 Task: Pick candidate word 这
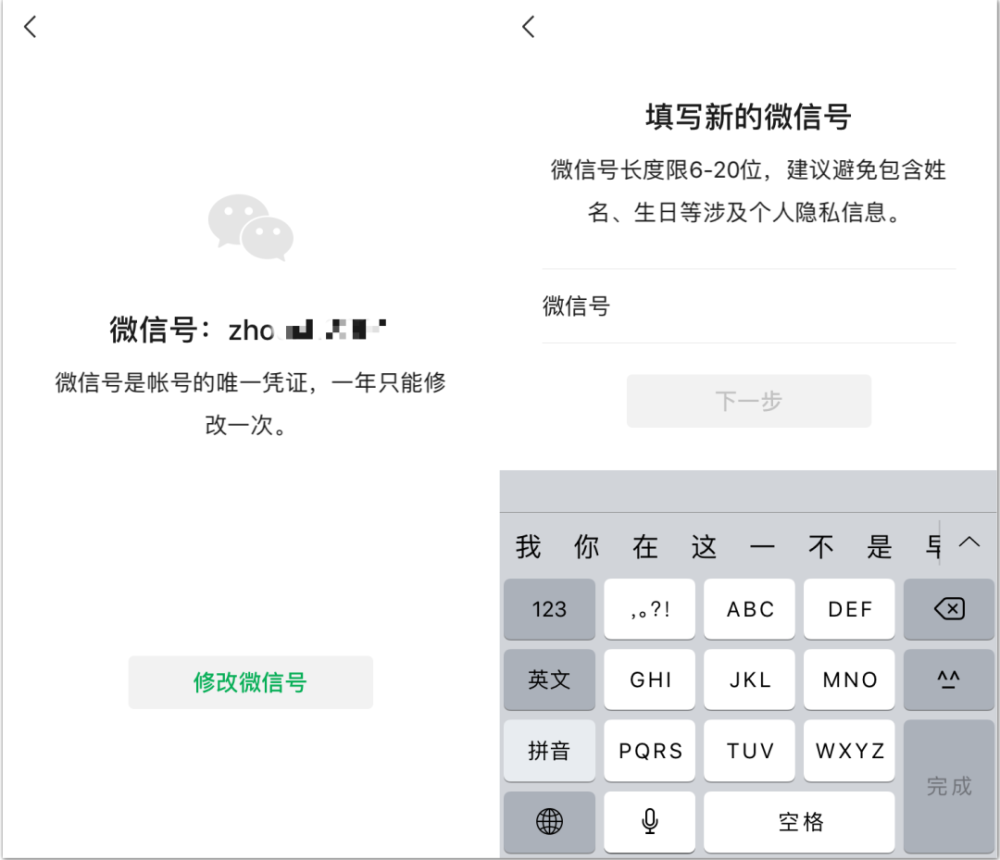704,547
